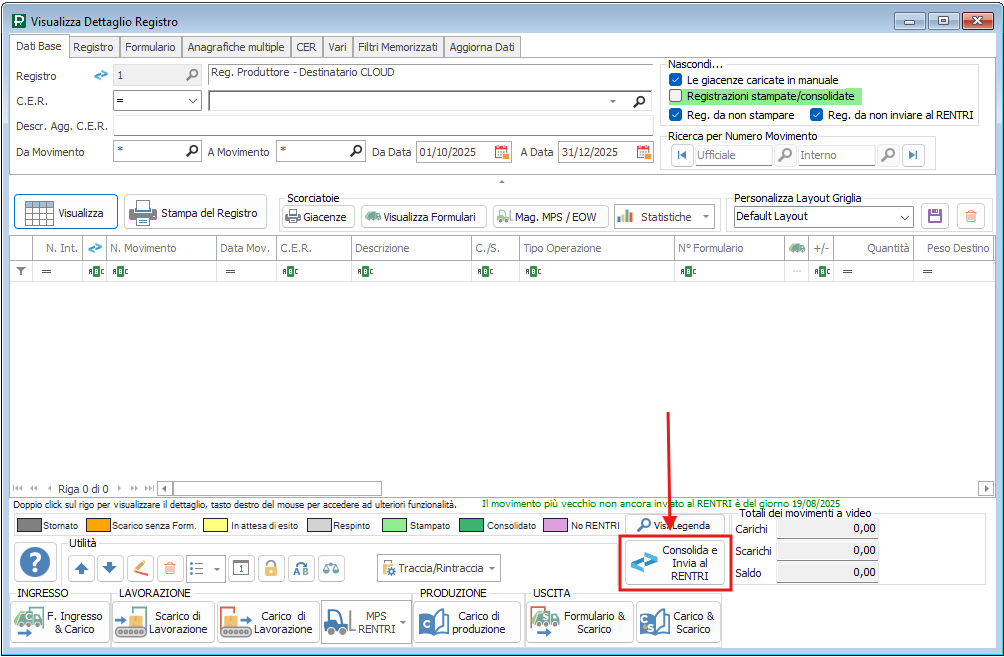This screenshot has width=1004, height=657.
Task: Click the yellow 'In attesa di esito' swatch
Action: pyautogui.click(x=215, y=525)
